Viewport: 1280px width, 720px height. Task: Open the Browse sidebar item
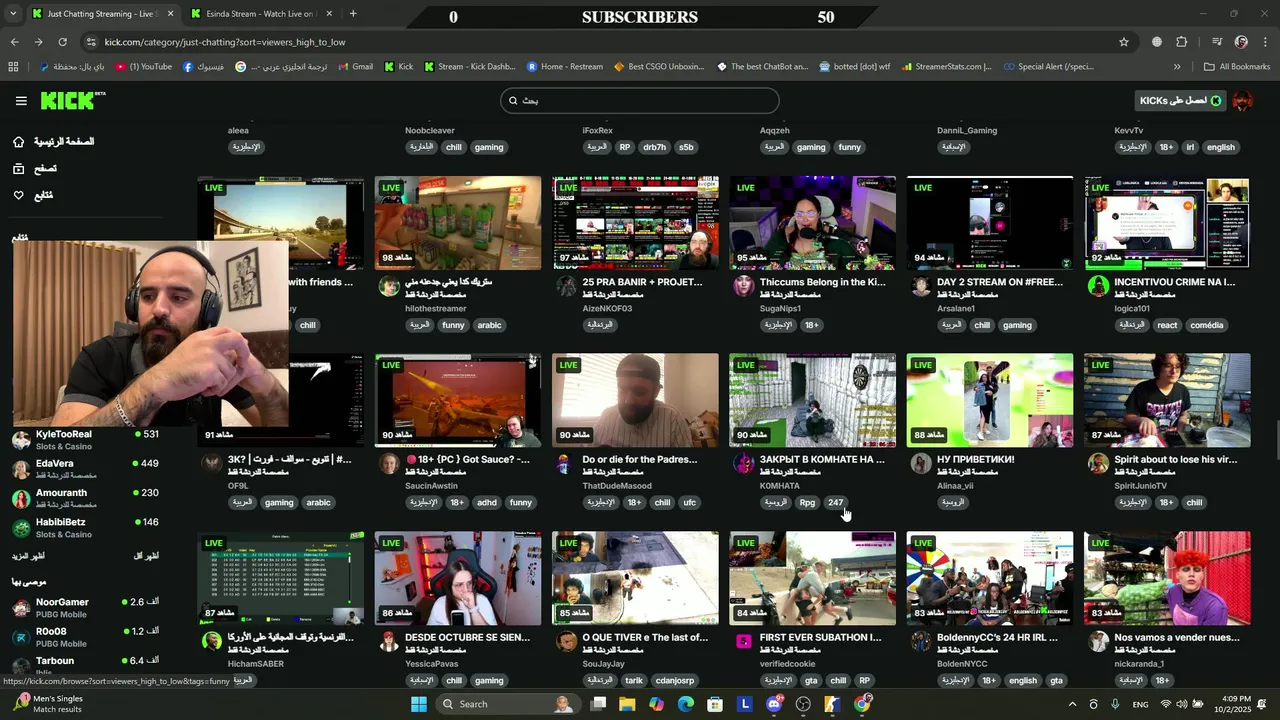pos(35,168)
